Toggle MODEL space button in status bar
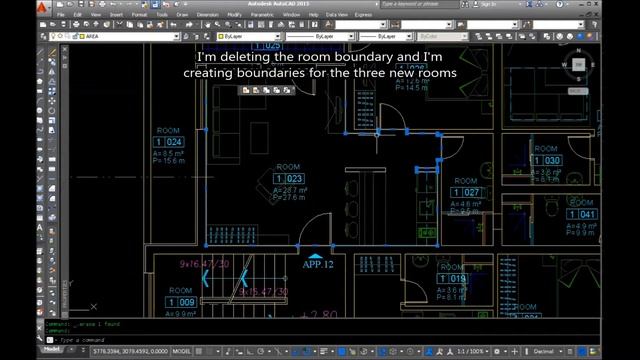The image size is (640, 360). coord(181,351)
